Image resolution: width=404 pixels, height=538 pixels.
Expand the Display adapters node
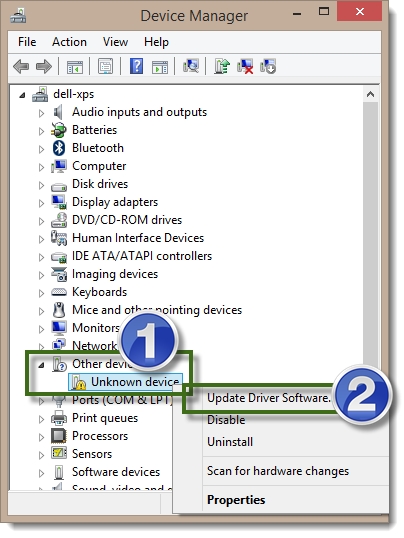click(x=41, y=203)
